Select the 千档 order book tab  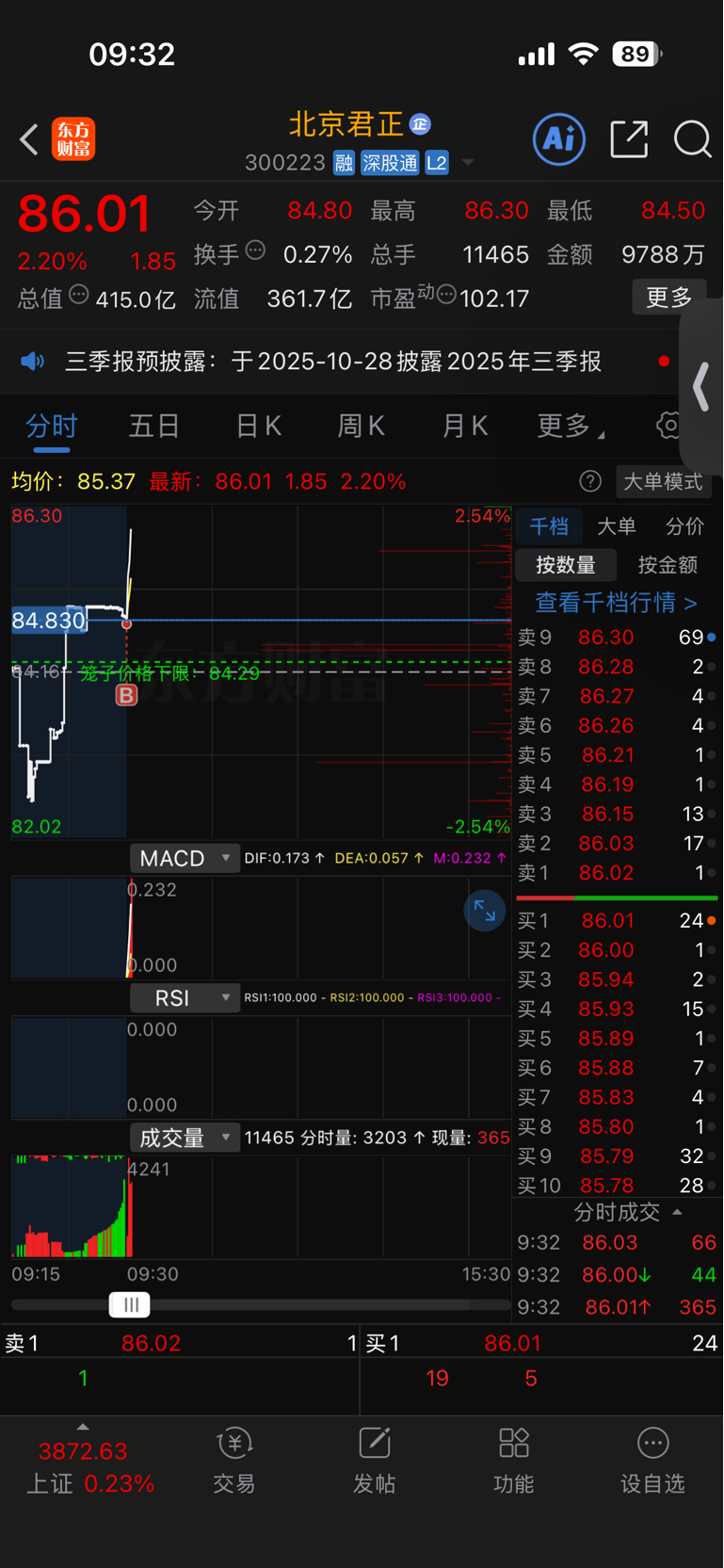[549, 526]
